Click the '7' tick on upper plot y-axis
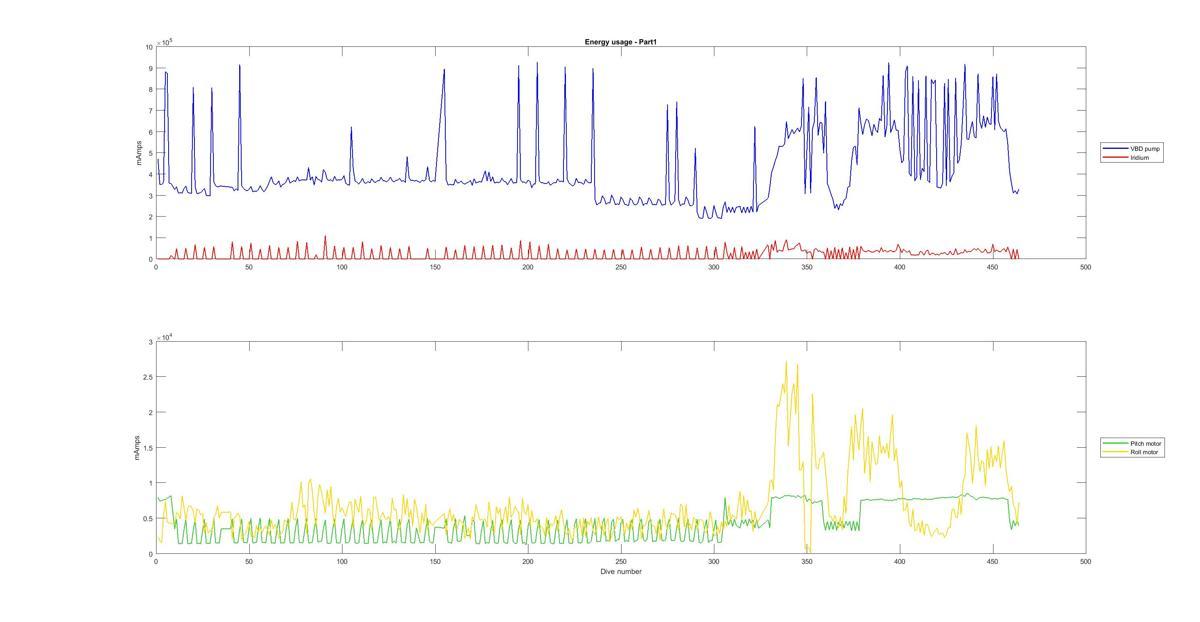This screenshot has height=622, width=1200. [x=150, y=111]
